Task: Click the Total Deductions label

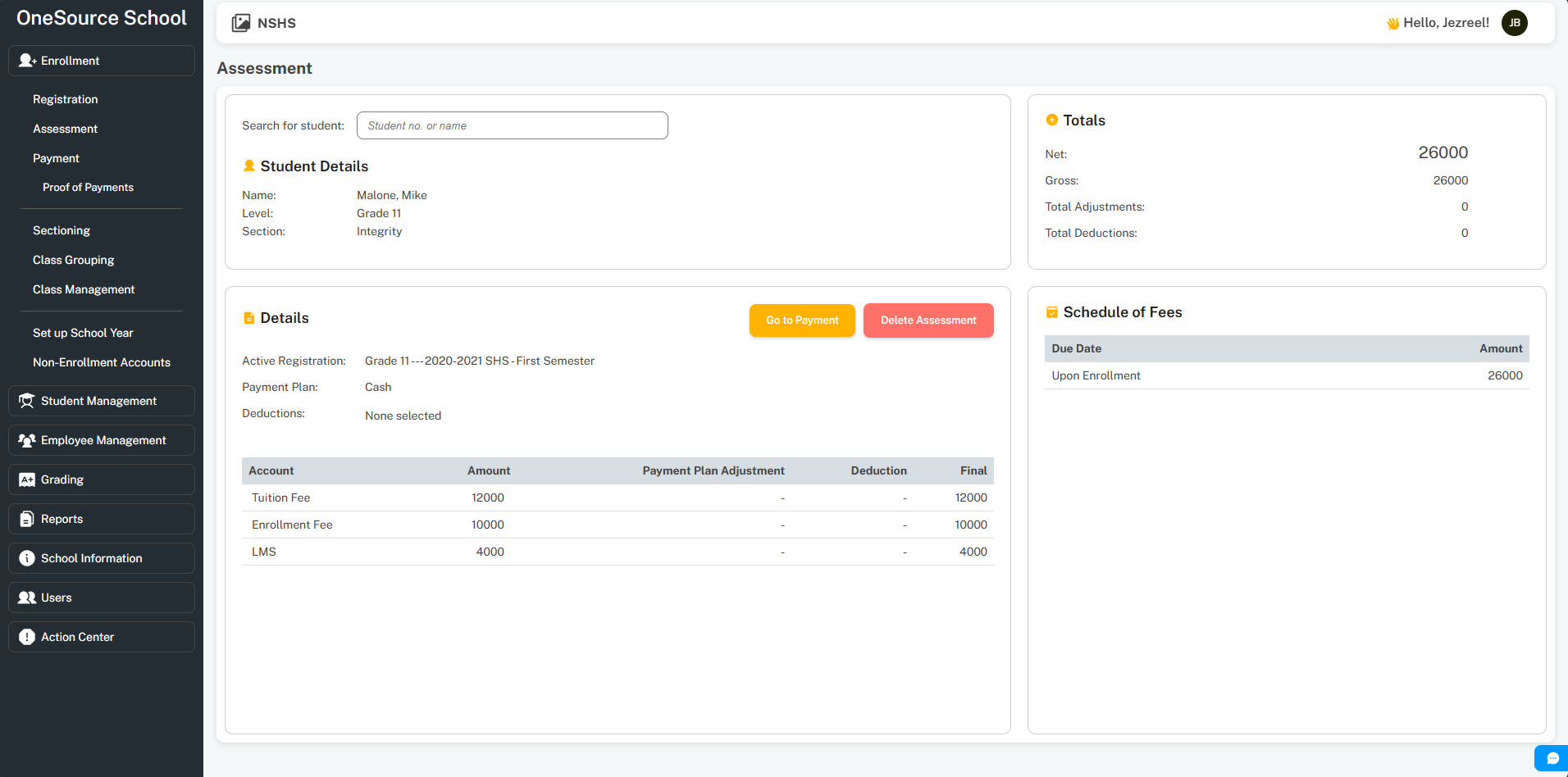Action: coord(1091,233)
